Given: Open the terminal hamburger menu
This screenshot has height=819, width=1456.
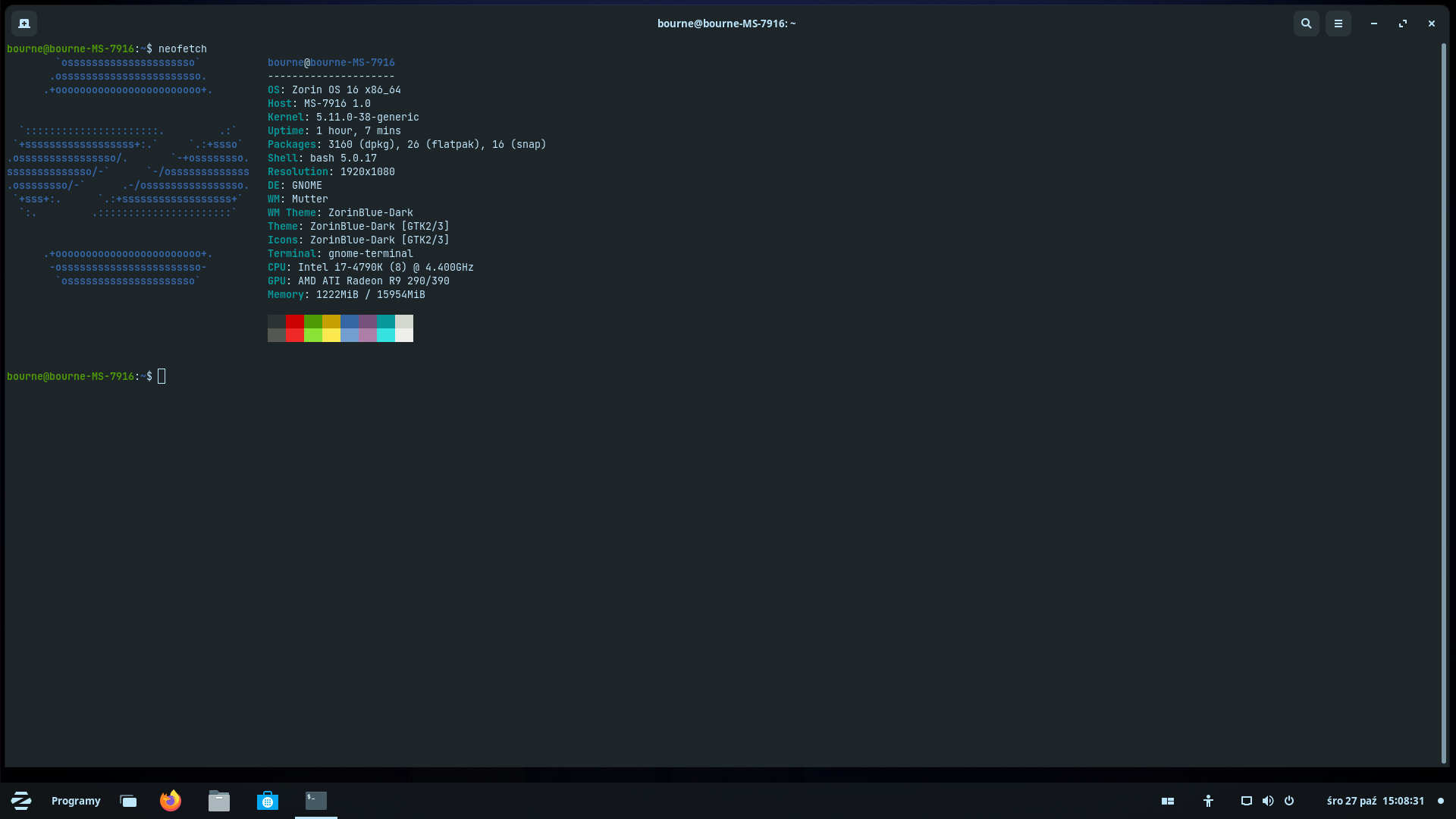Looking at the screenshot, I should point(1338,24).
